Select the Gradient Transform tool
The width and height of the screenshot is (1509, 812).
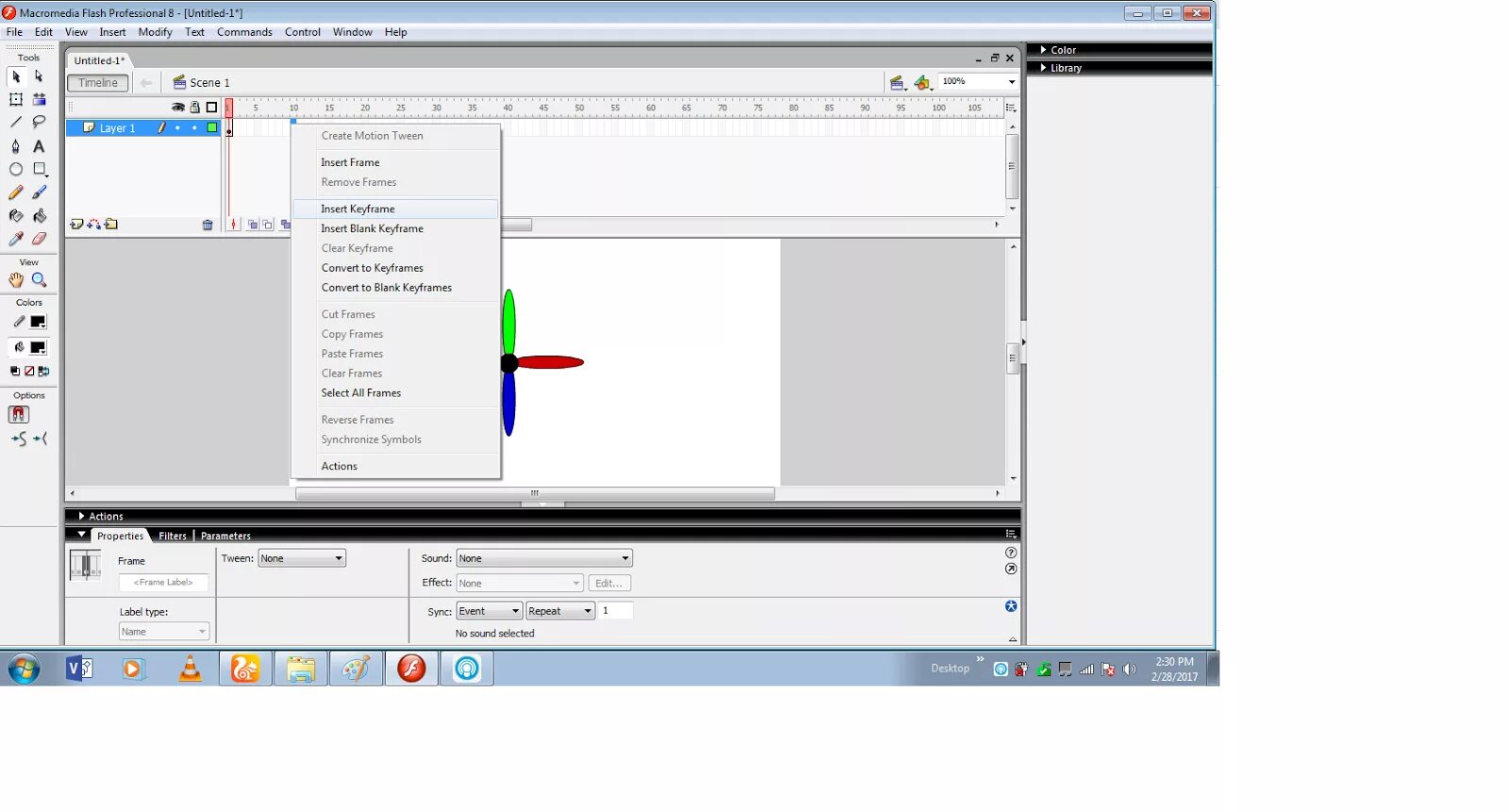[39, 99]
